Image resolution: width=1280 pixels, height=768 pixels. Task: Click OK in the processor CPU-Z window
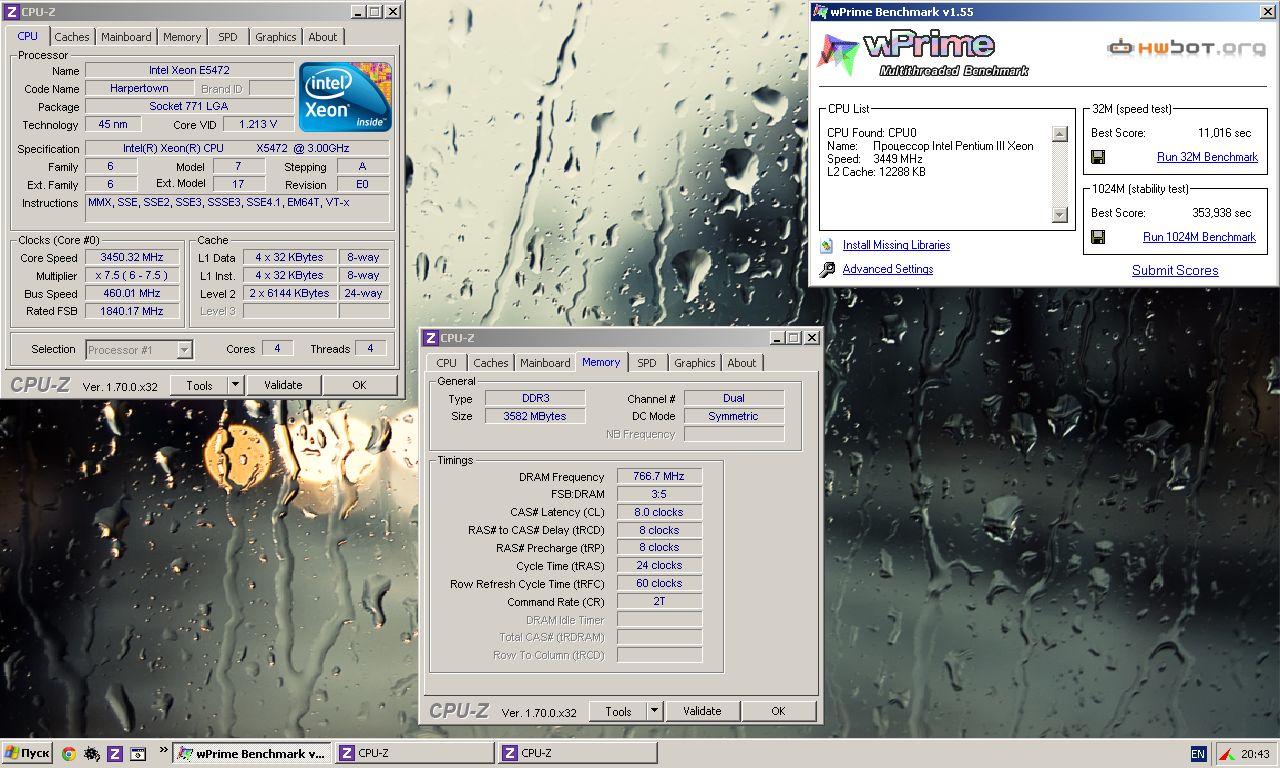359,385
